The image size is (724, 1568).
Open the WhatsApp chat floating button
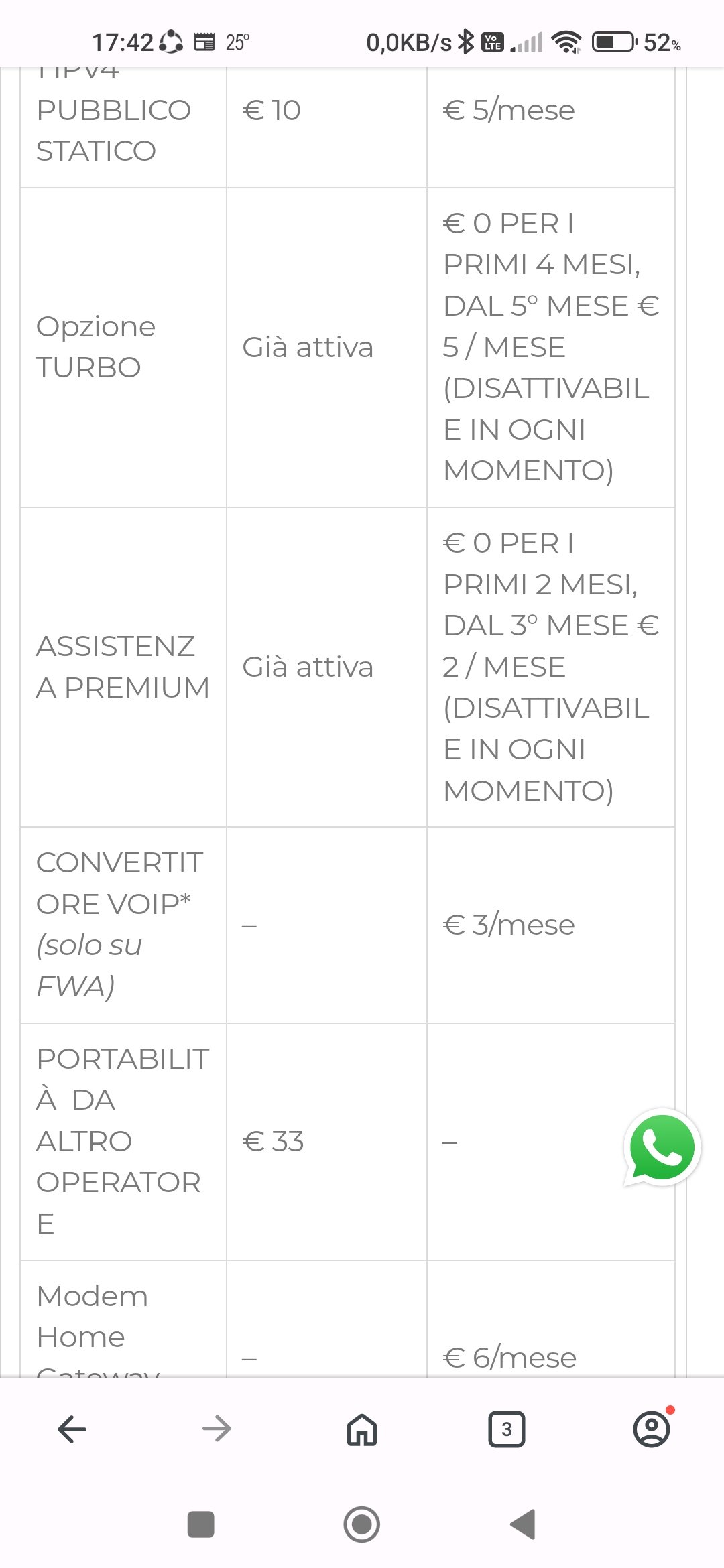tap(662, 1147)
